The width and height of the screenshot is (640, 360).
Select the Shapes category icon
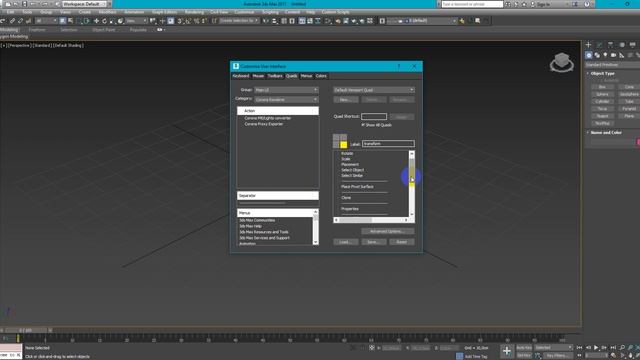coord(597,55)
